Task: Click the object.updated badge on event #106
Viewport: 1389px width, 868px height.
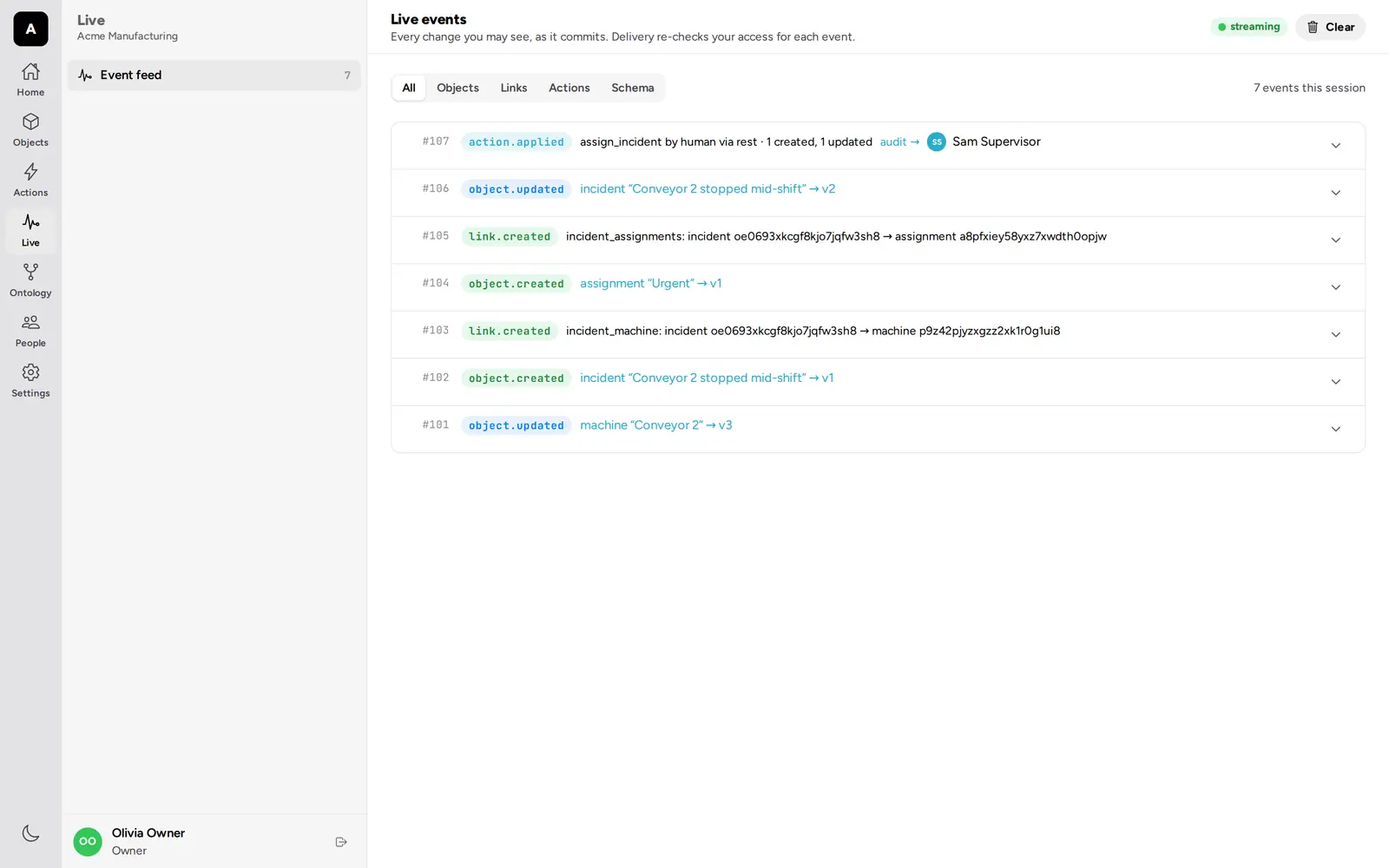Action: [x=517, y=189]
